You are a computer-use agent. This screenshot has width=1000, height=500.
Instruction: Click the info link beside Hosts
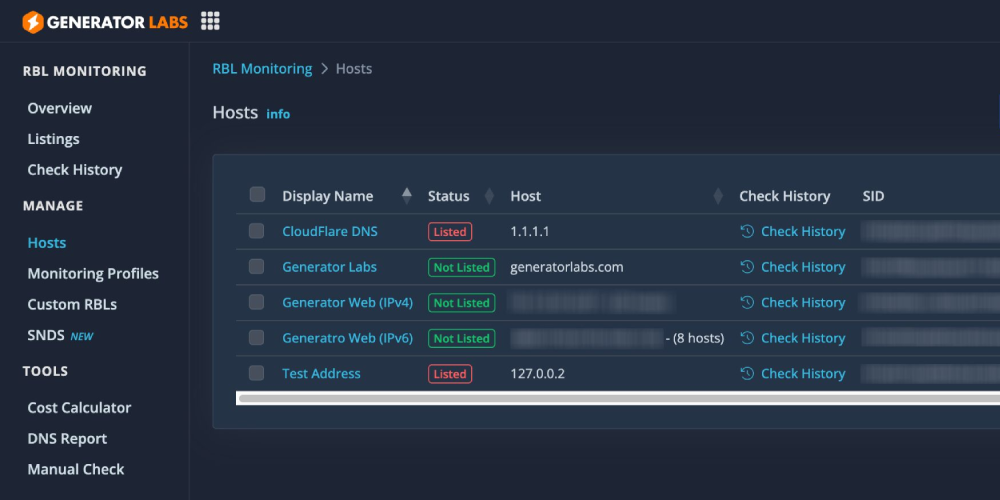tap(278, 114)
